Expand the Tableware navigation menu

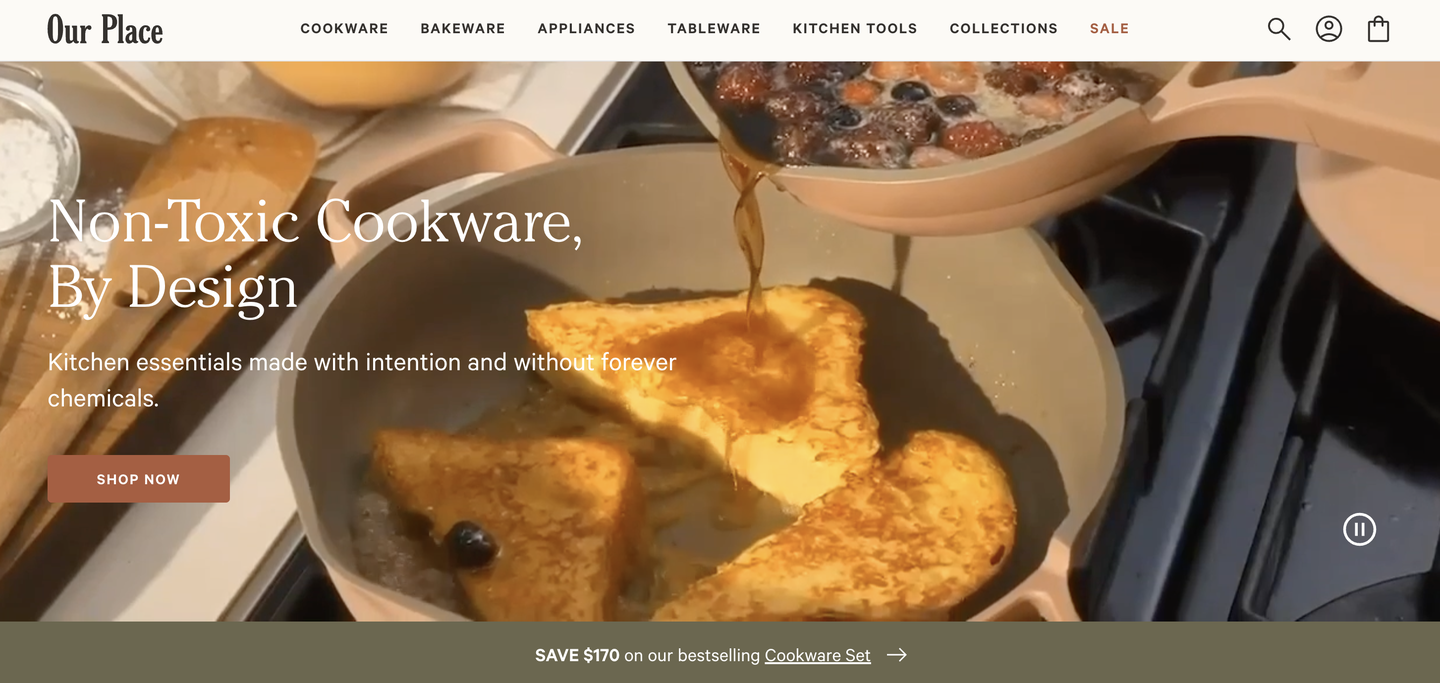[714, 29]
